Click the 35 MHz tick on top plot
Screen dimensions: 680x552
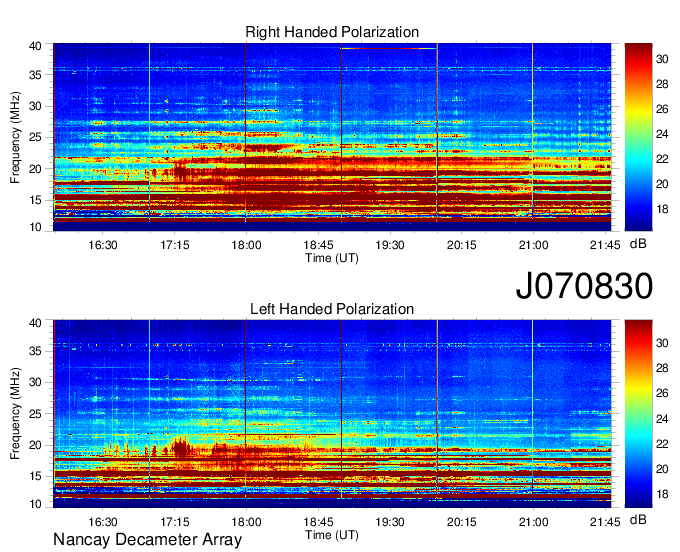click(x=35, y=75)
